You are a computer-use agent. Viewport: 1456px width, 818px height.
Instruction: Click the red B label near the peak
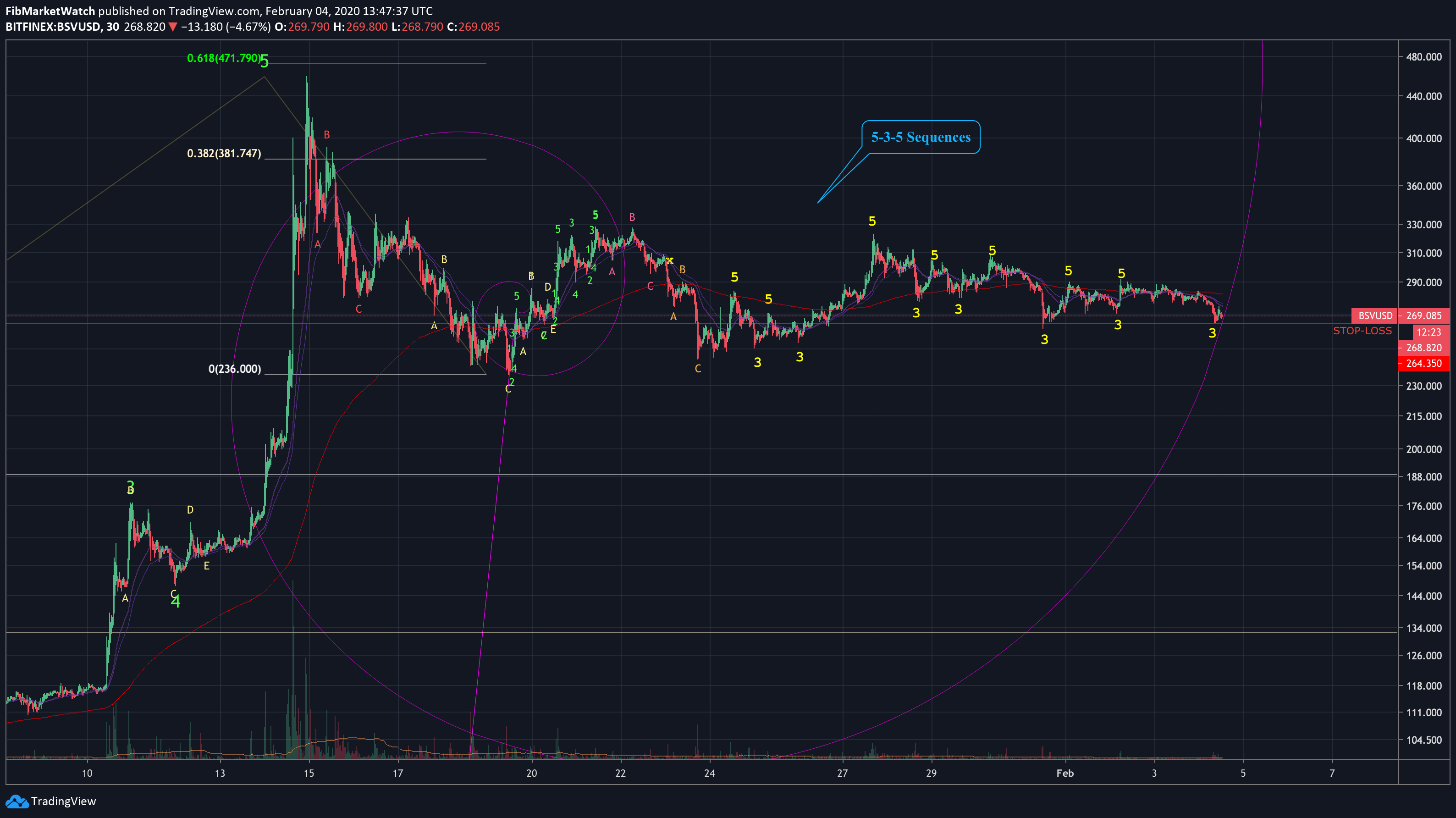[x=327, y=134]
